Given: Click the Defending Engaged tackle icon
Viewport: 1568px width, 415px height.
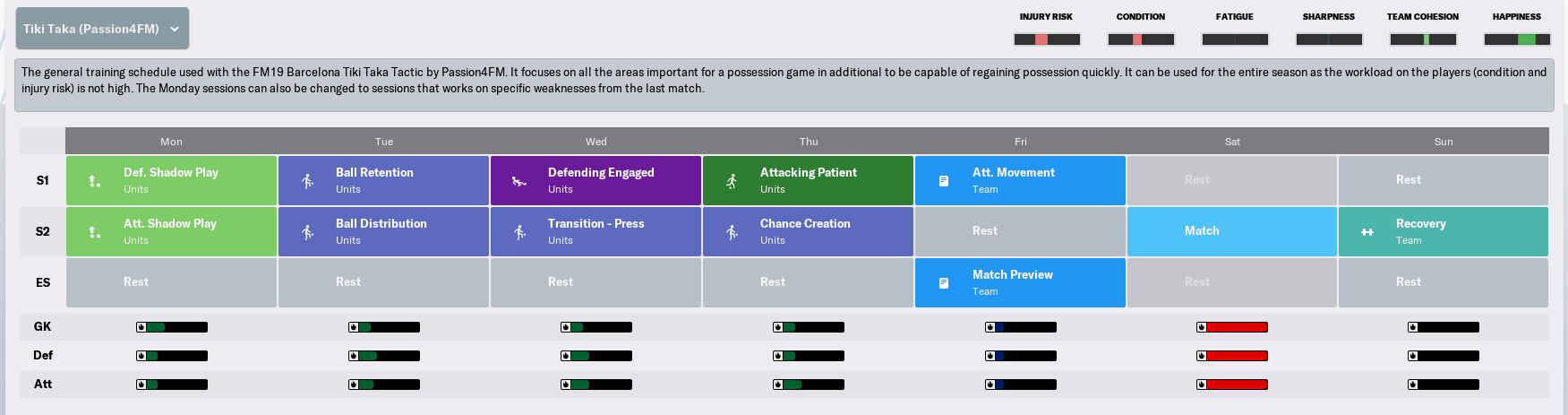Looking at the screenshot, I should [x=519, y=181].
